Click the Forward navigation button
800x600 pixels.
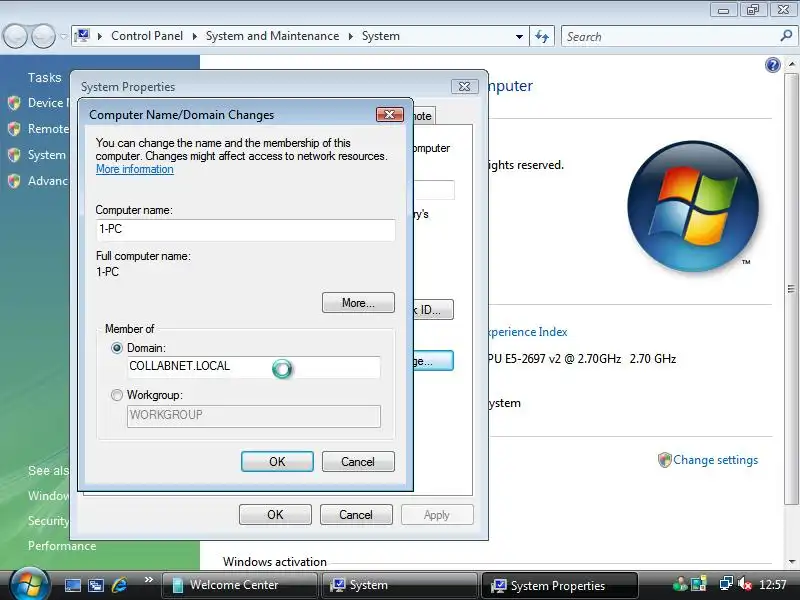pyautogui.click(x=43, y=36)
